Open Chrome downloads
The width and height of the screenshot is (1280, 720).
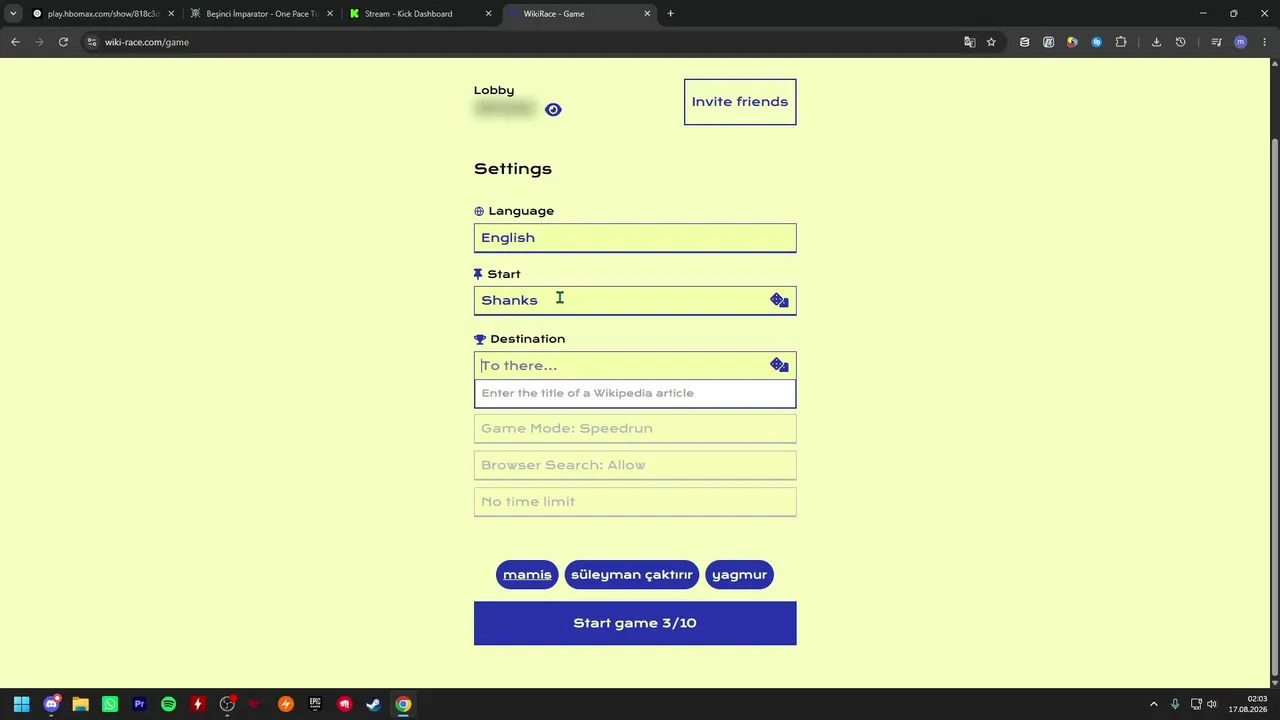point(1156,42)
